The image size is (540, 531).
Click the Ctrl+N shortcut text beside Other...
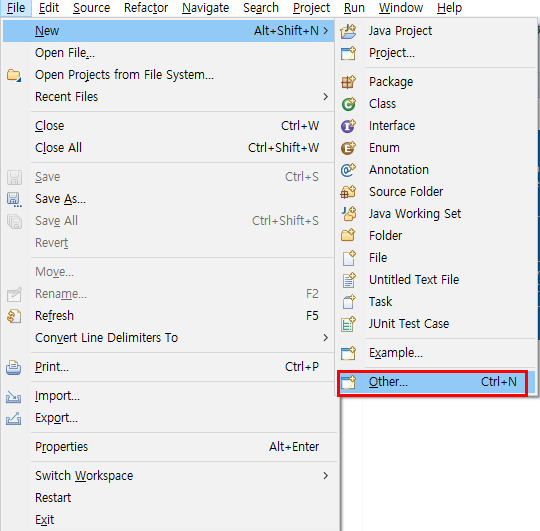[x=499, y=382]
